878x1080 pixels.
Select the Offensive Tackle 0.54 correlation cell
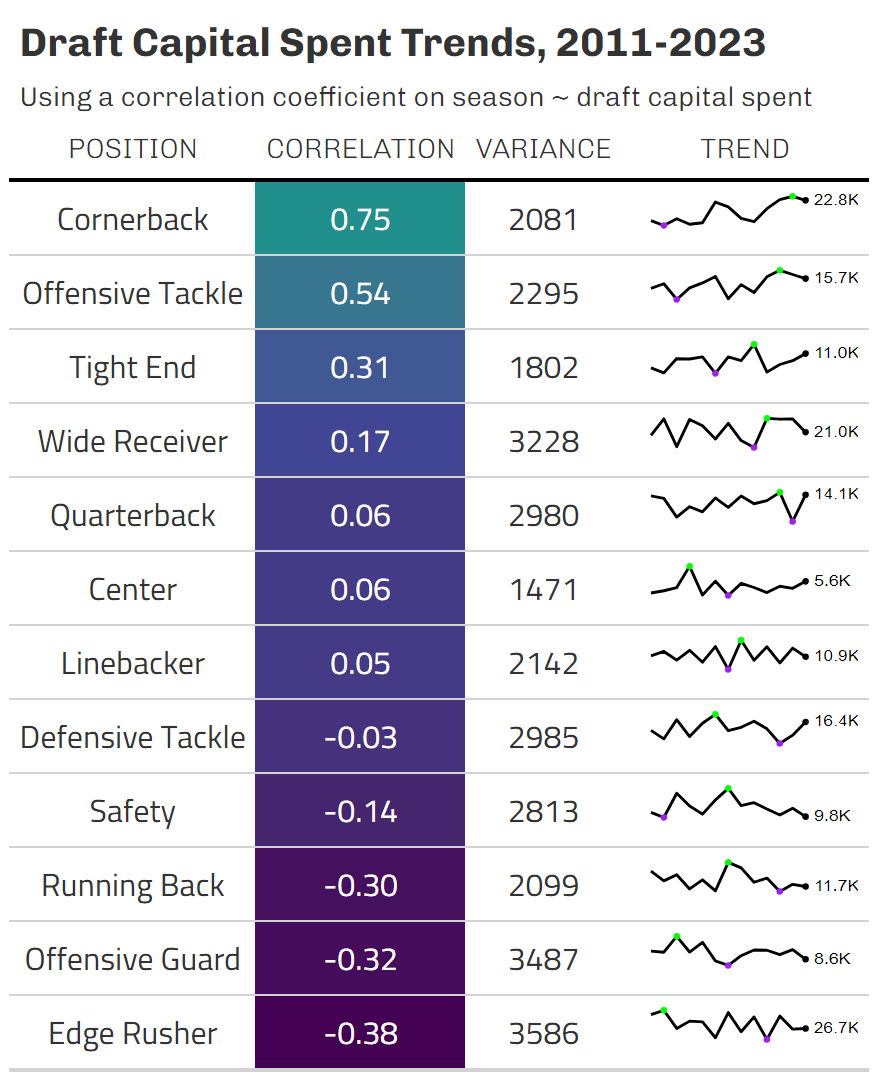(360, 293)
